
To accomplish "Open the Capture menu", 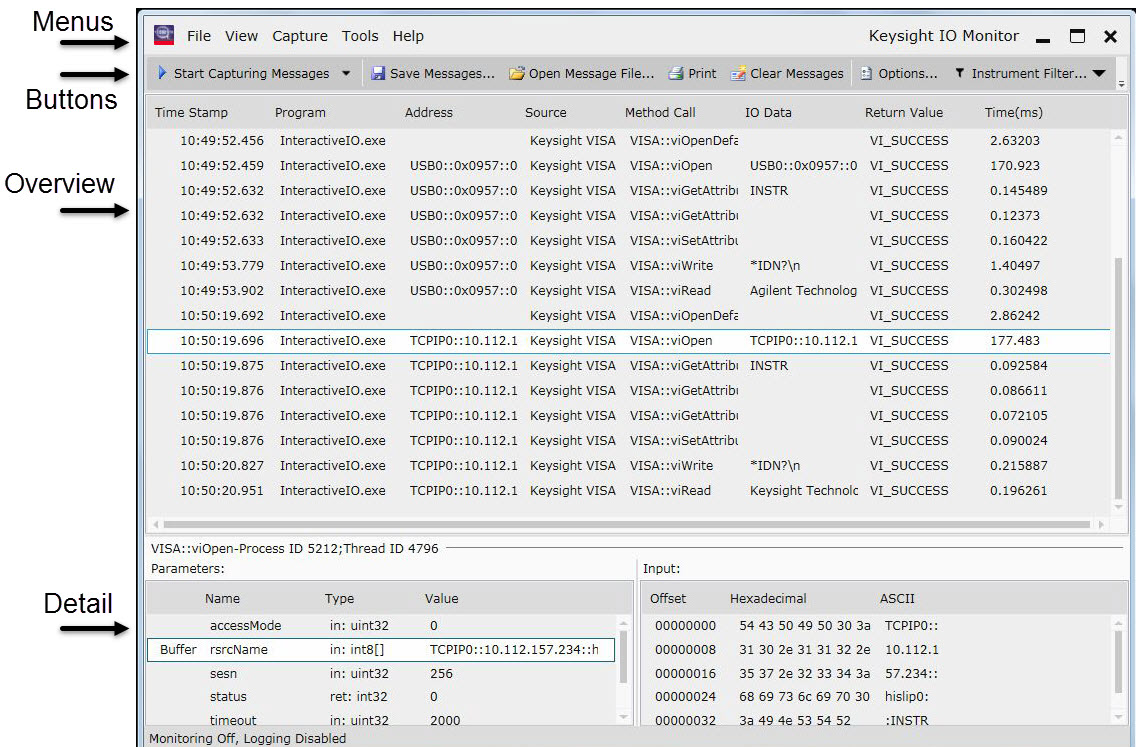I will [300, 36].
